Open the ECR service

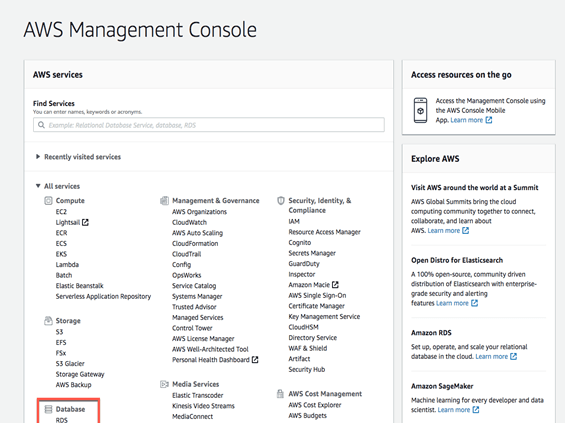pyautogui.click(x=61, y=233)
